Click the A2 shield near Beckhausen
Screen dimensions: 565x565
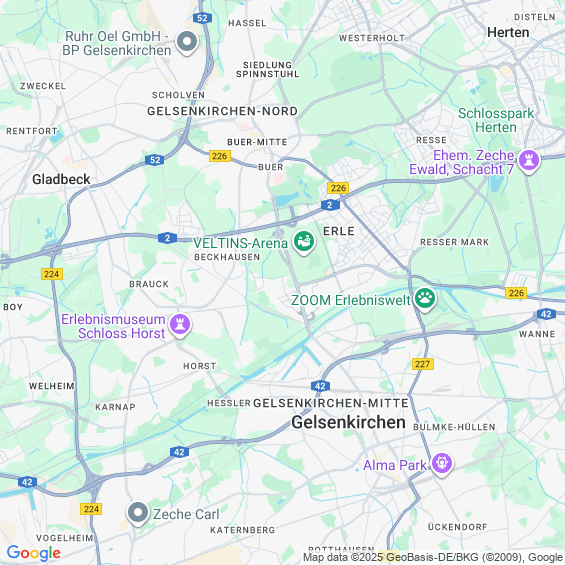click(x=167, y=238)
